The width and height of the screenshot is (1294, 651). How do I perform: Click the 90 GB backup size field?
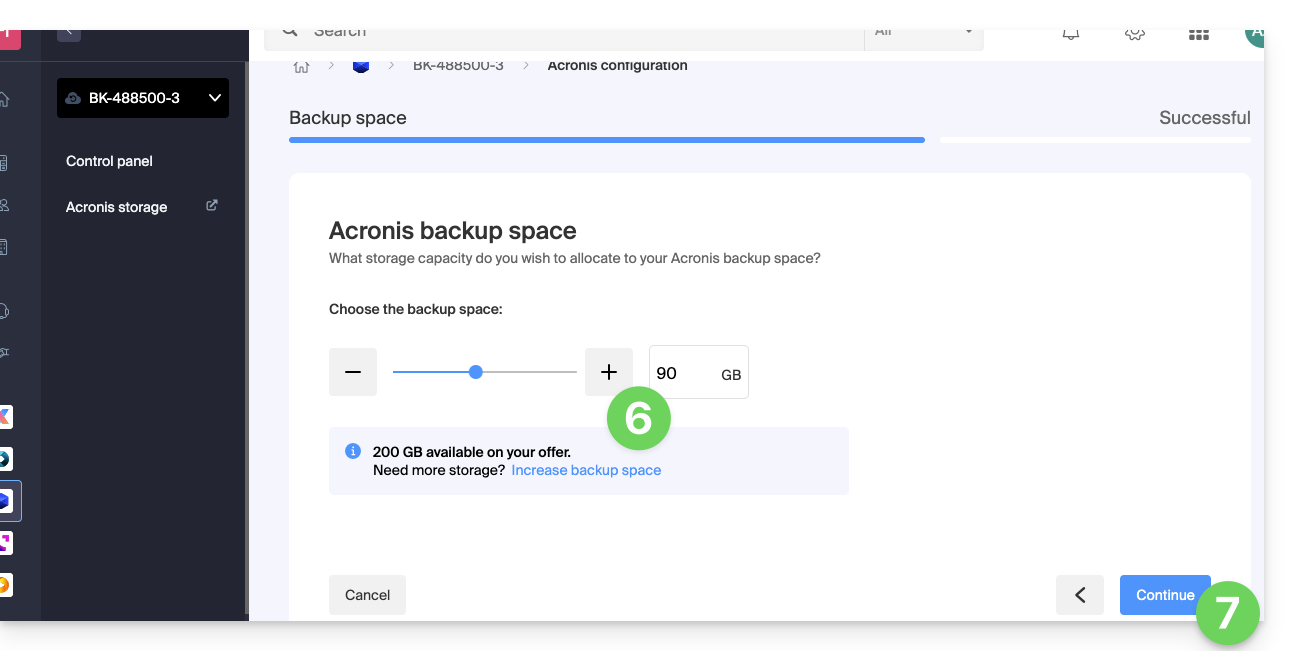(685, 373)
